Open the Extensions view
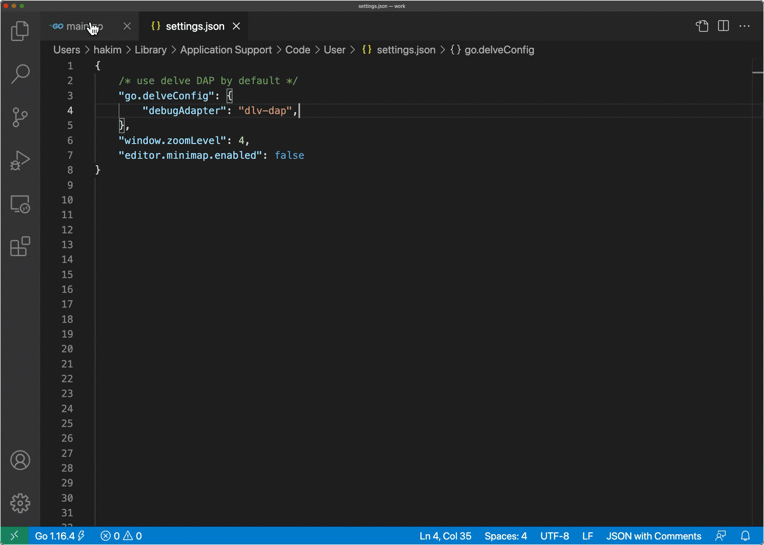This screenshot has width=764, height=545. tap(20, 247)
